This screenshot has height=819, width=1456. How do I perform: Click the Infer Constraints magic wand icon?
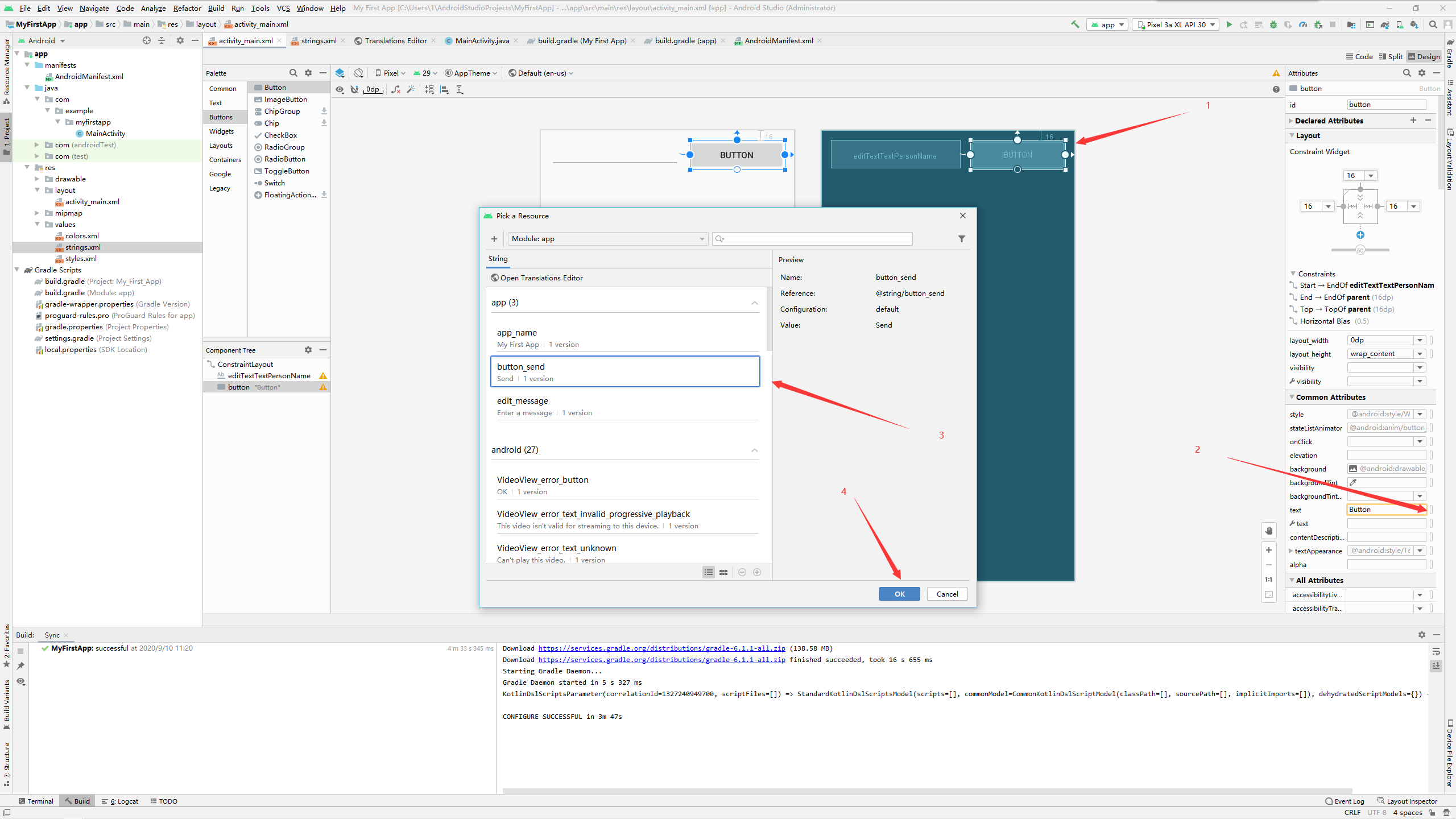(x=411, y=89)
